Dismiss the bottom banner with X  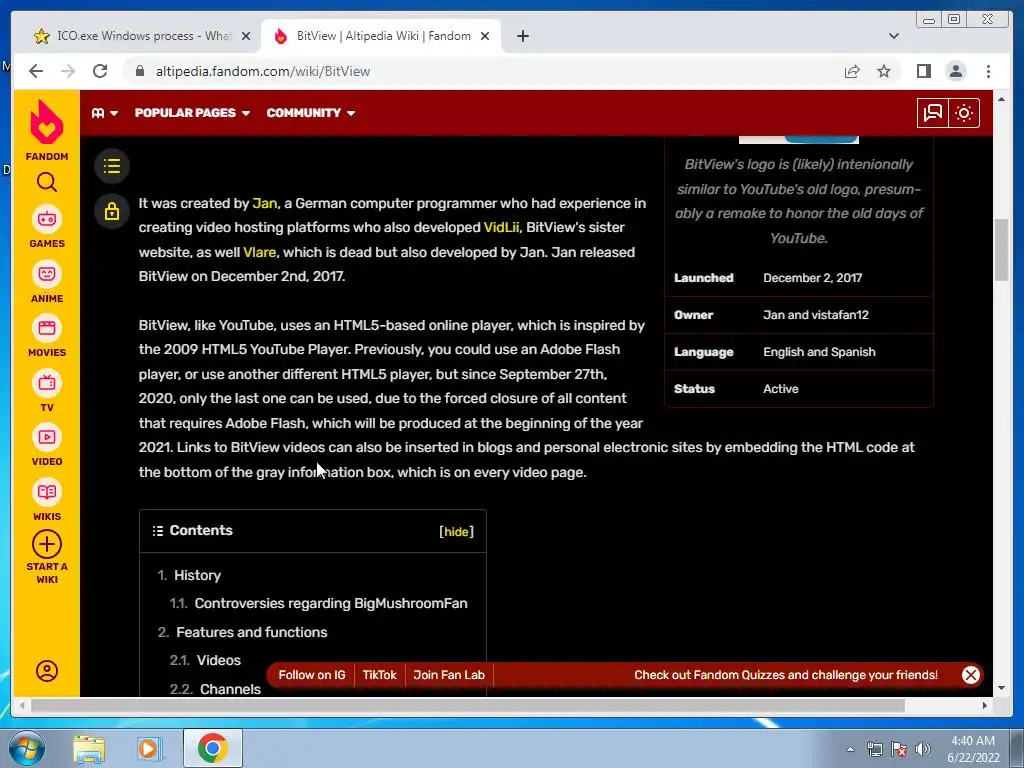tap(970, 675)
